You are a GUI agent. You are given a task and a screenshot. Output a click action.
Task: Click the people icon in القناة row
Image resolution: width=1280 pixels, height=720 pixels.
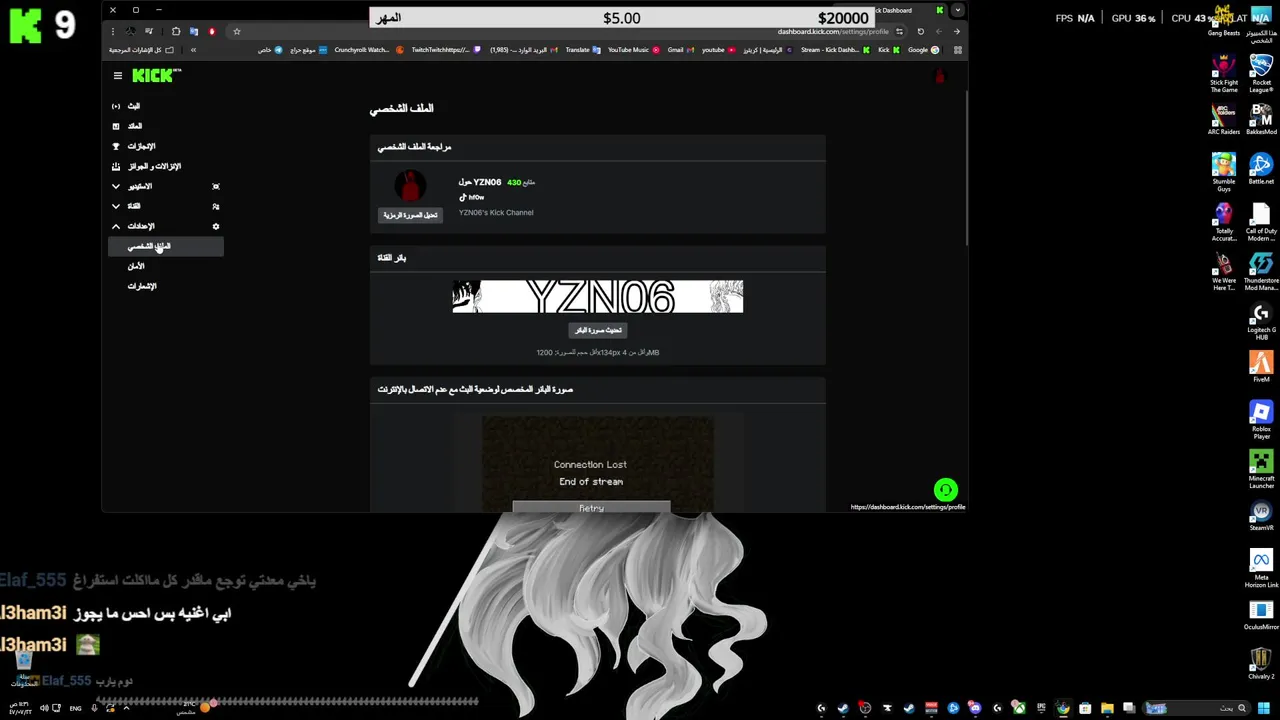[x=216, y=206]
